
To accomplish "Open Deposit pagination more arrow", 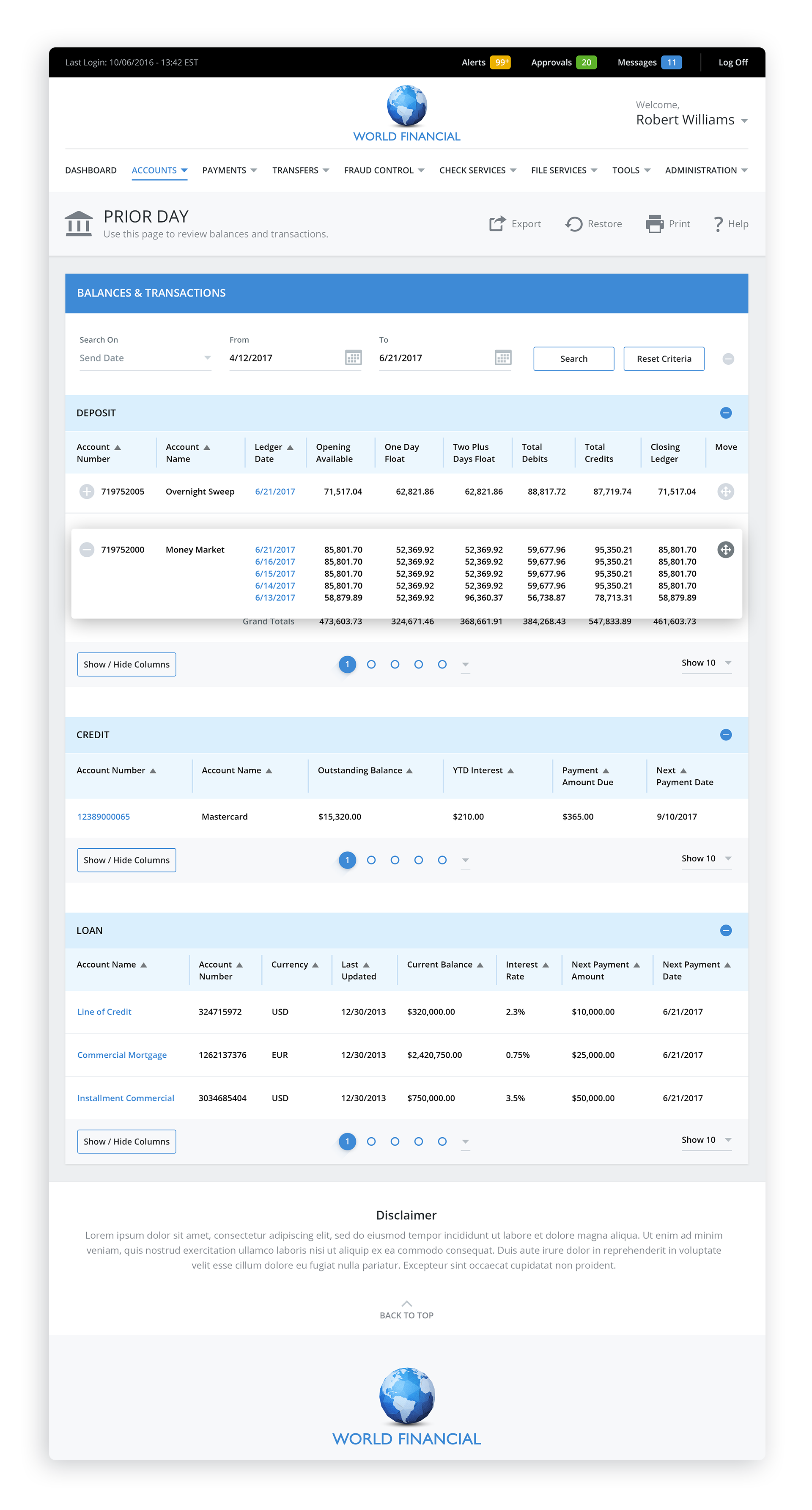I will pyautogui.click(x=465, y=665).
